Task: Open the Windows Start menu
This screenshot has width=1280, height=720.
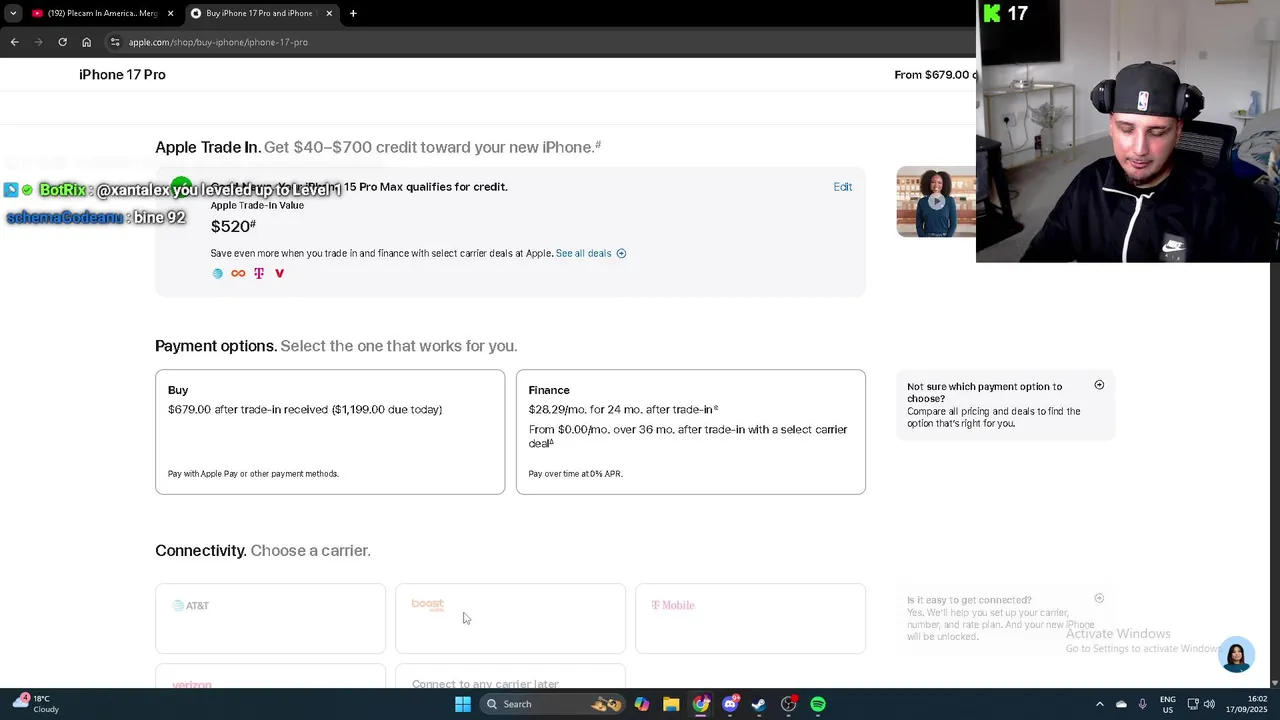Action: [463, 704]
